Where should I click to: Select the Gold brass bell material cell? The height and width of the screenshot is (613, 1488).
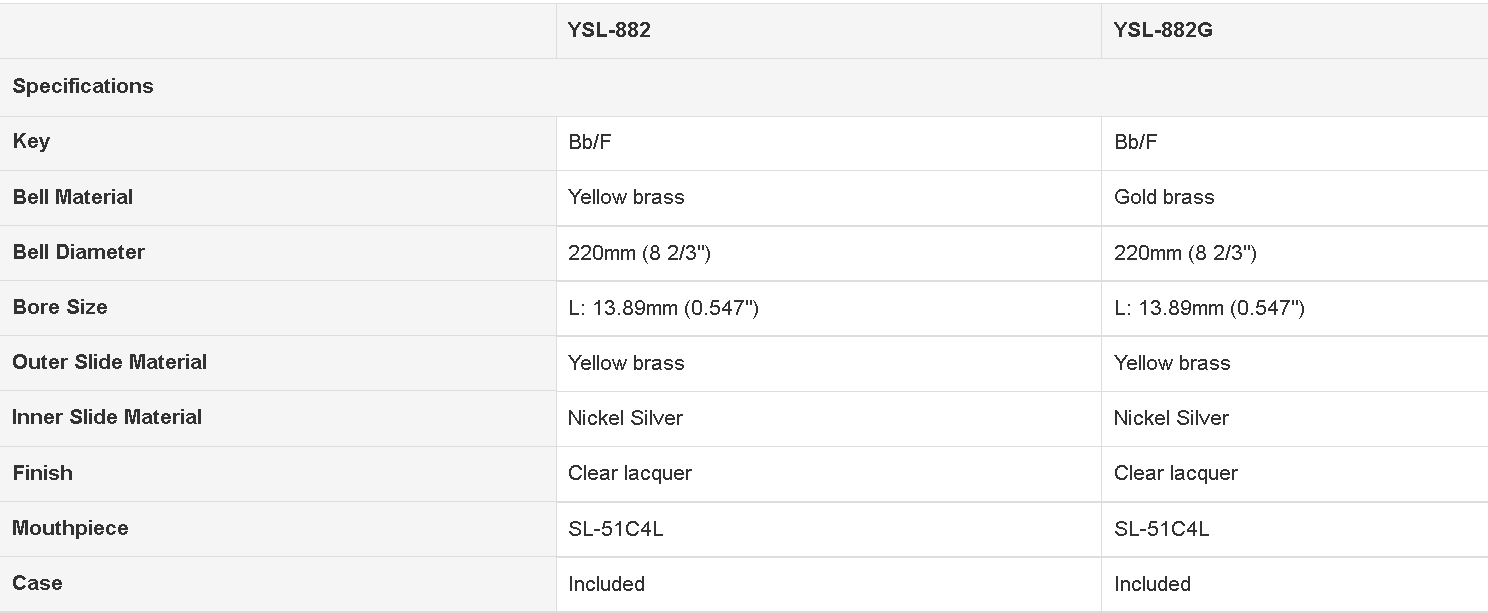click(1164, 197)
